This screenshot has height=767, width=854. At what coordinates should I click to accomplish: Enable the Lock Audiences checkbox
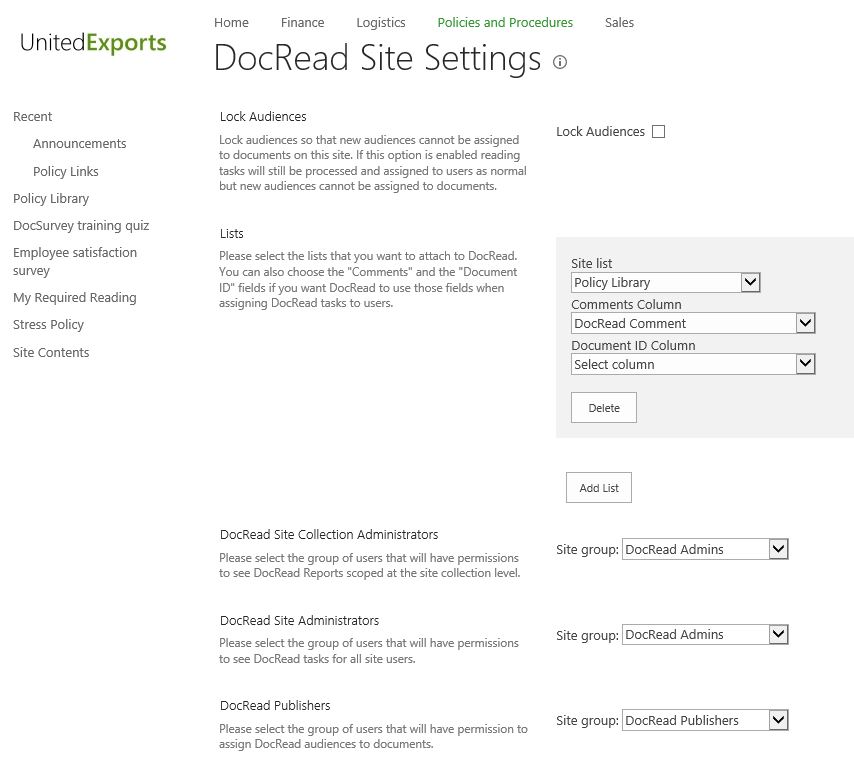tap(658, 132)
